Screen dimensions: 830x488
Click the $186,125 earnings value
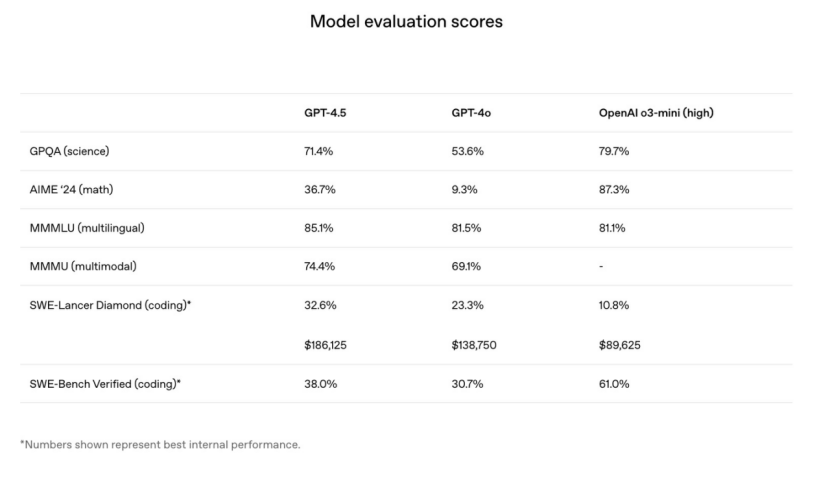[325, 345]
